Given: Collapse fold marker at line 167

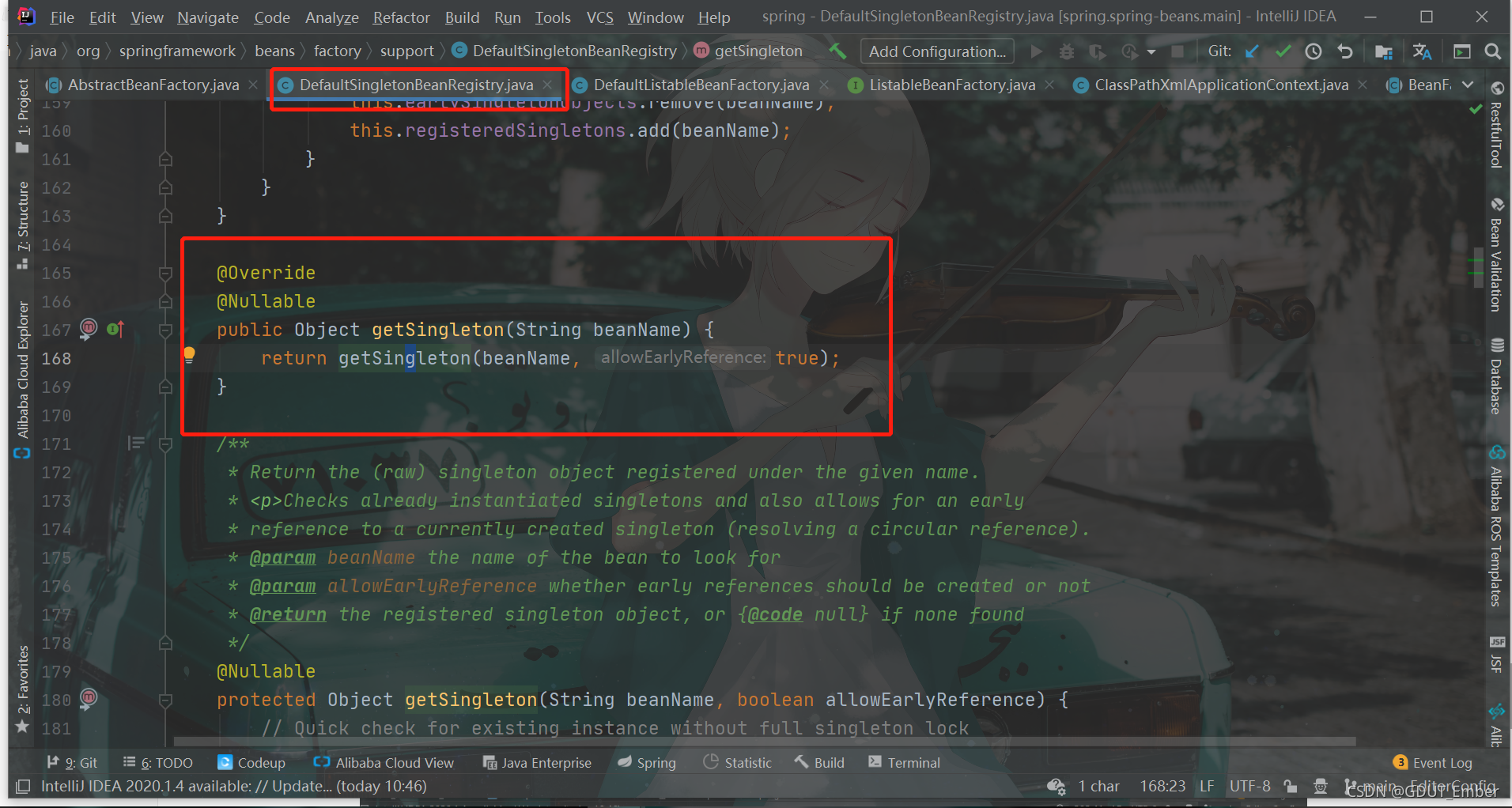Looking at the screenshot, I should point(165,330).
